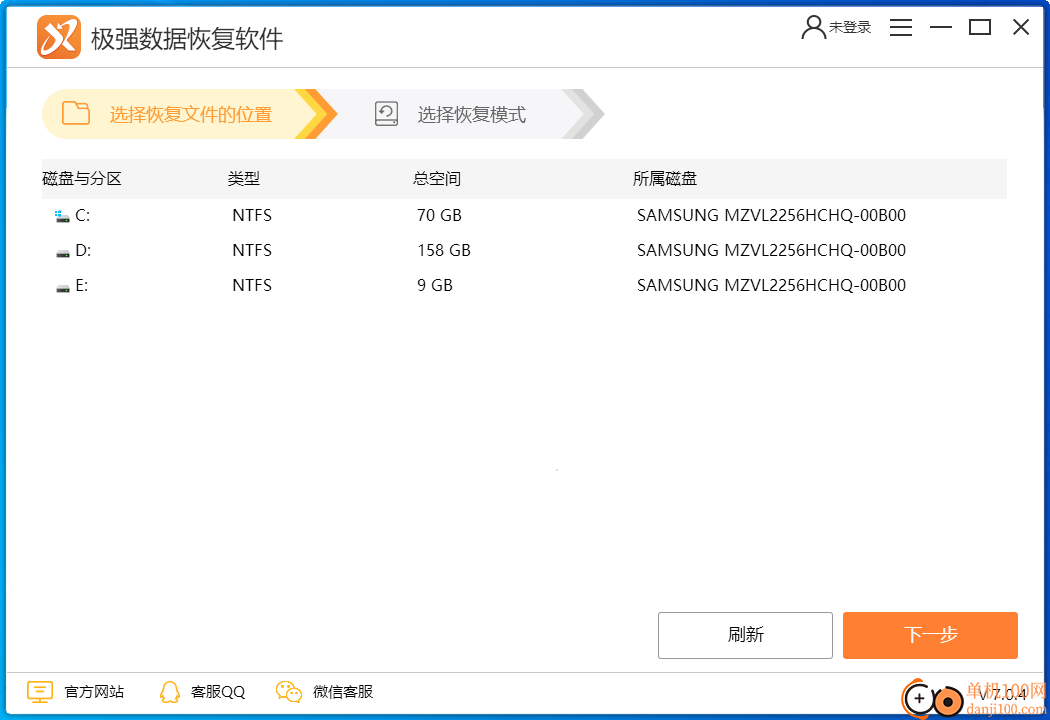Open the 客服QQ link
The width and height of the screenshot is (1050, 720).
[218, 692]
